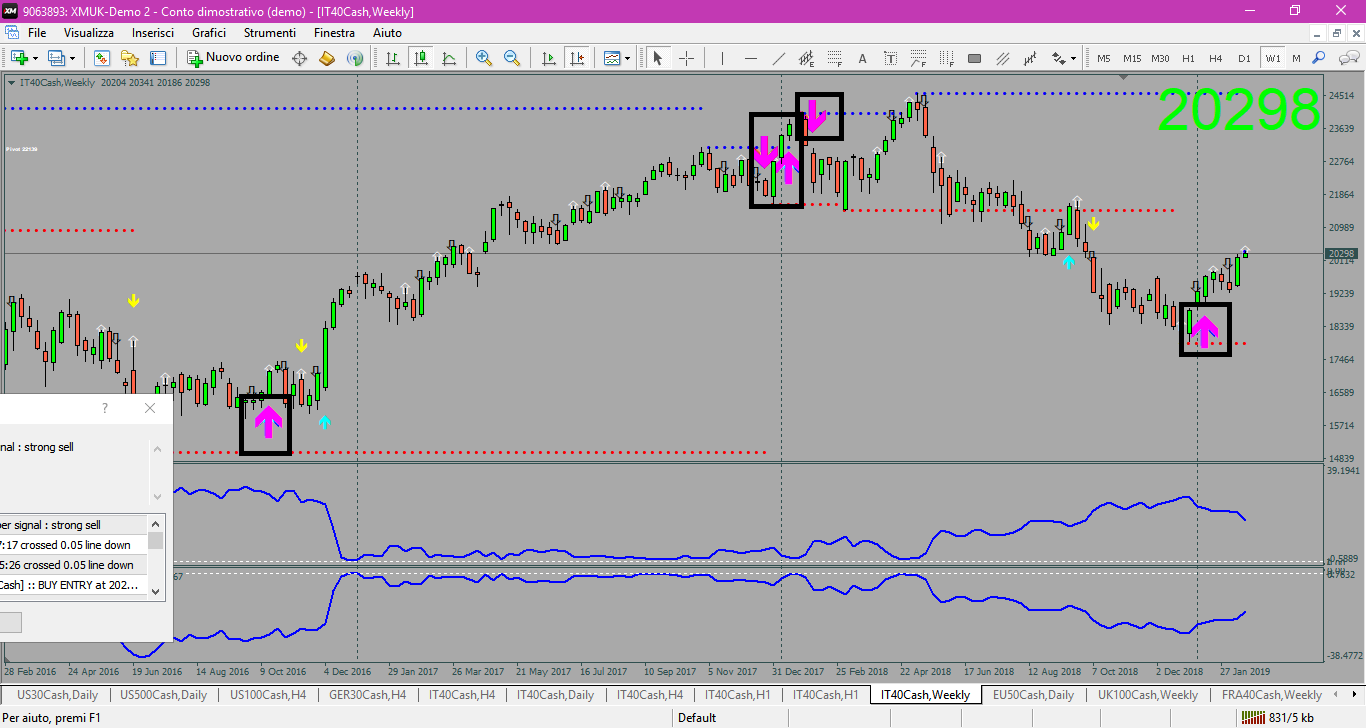Expand the new chart dropdown arrow
The height and width of the screenshot is (728, 1366).
point(35,58)
